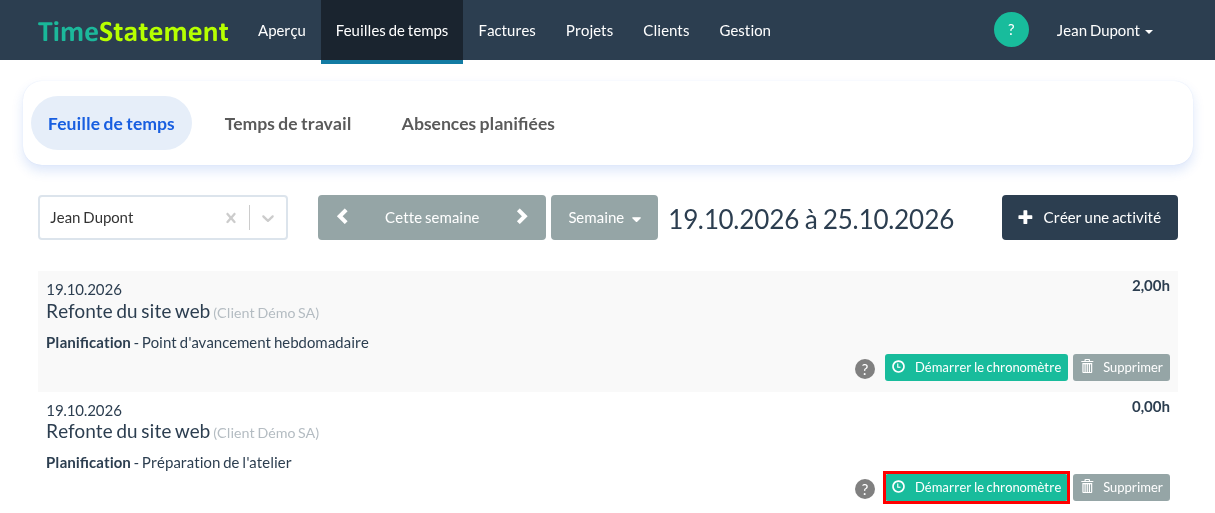
Task: Open the Projets section
Action: (589, 30)
